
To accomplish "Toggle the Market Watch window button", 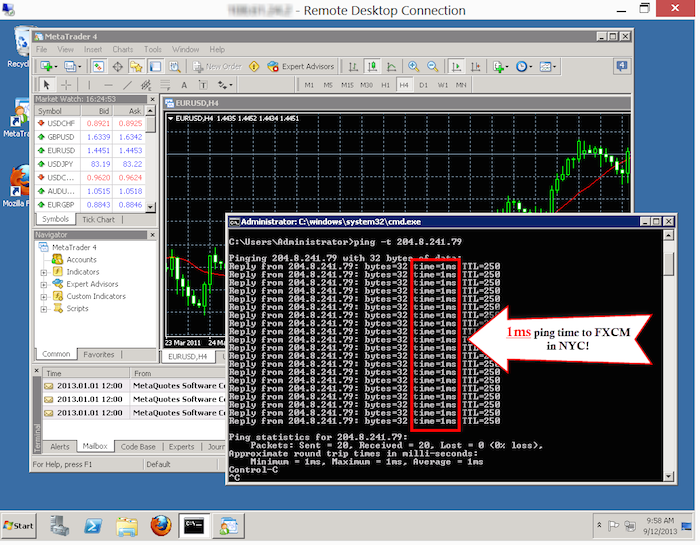I will [98, 67].
